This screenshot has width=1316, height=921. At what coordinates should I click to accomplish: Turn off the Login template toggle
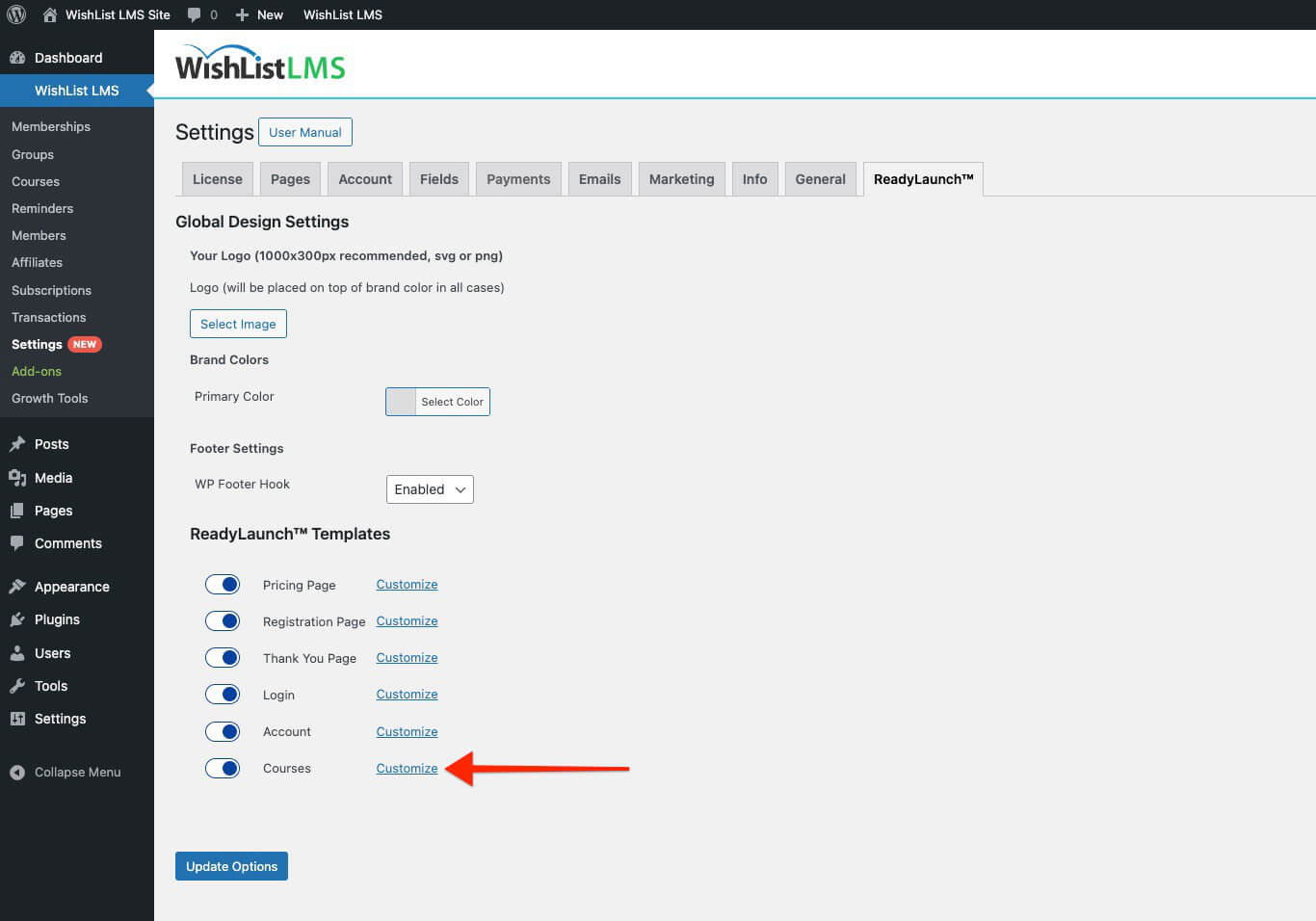point(223,694)
